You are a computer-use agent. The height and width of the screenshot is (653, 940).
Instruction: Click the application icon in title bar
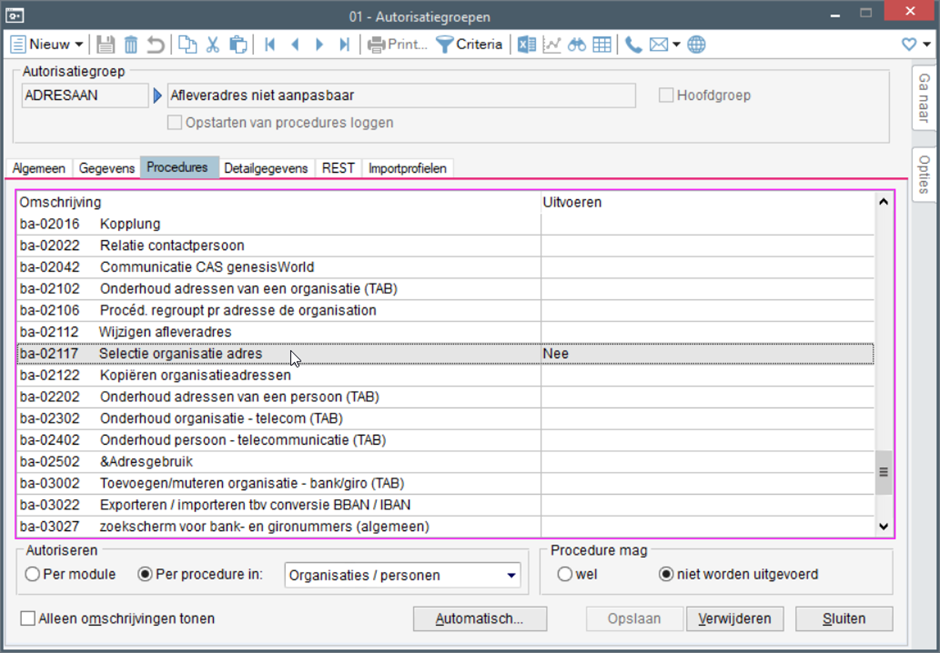(x=14, y=16)
